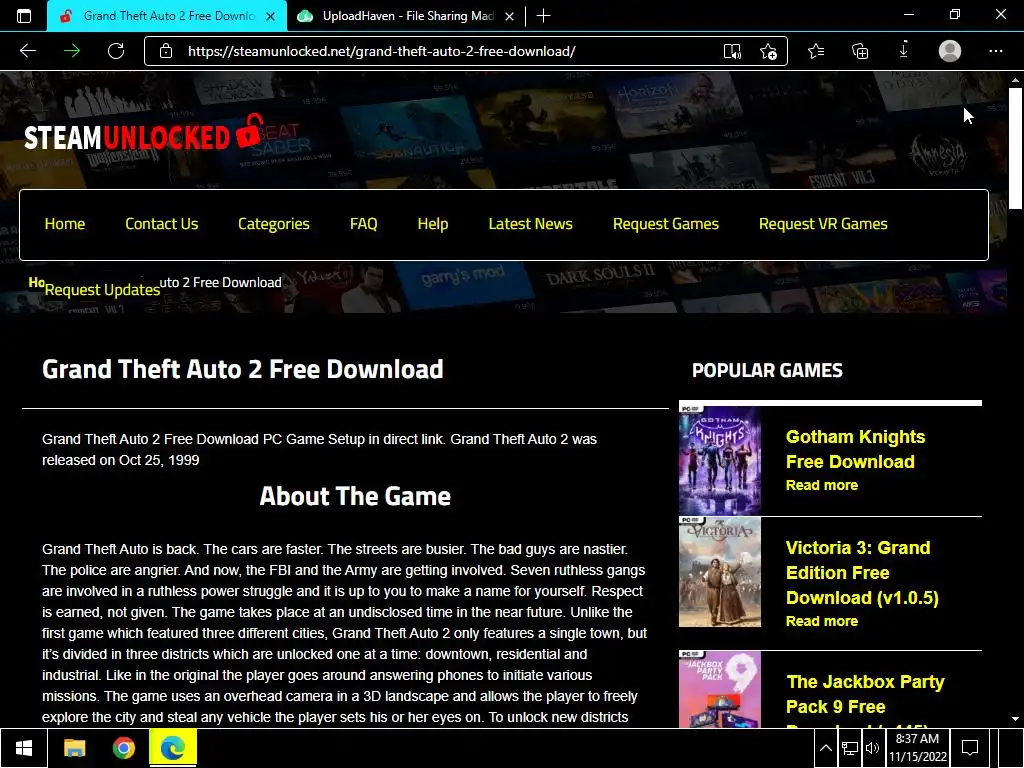Image resolution: width=1024 pixels, height=768 pixels.
Task: Open the Latest News menu item
Action: (530, 224)
